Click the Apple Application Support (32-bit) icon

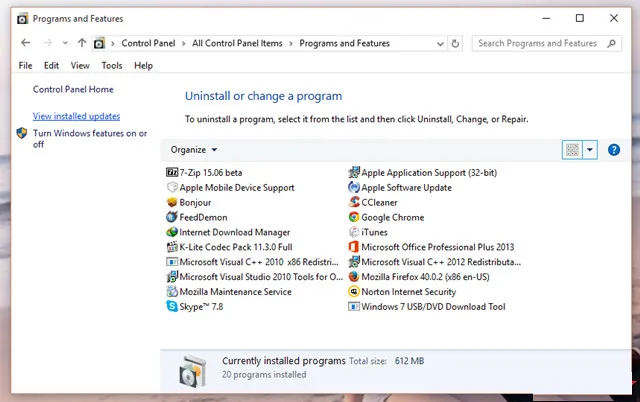[353, 173]
